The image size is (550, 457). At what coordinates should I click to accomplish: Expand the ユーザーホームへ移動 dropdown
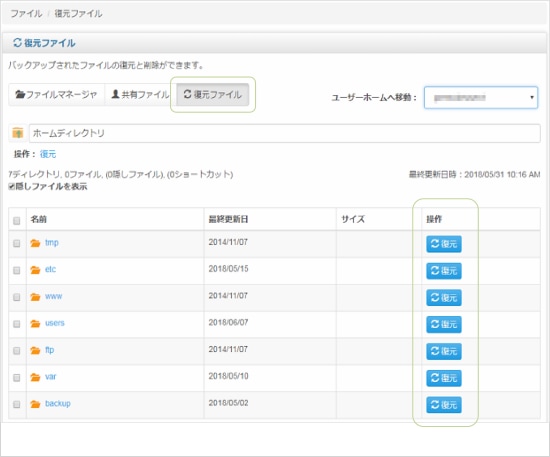481,98
